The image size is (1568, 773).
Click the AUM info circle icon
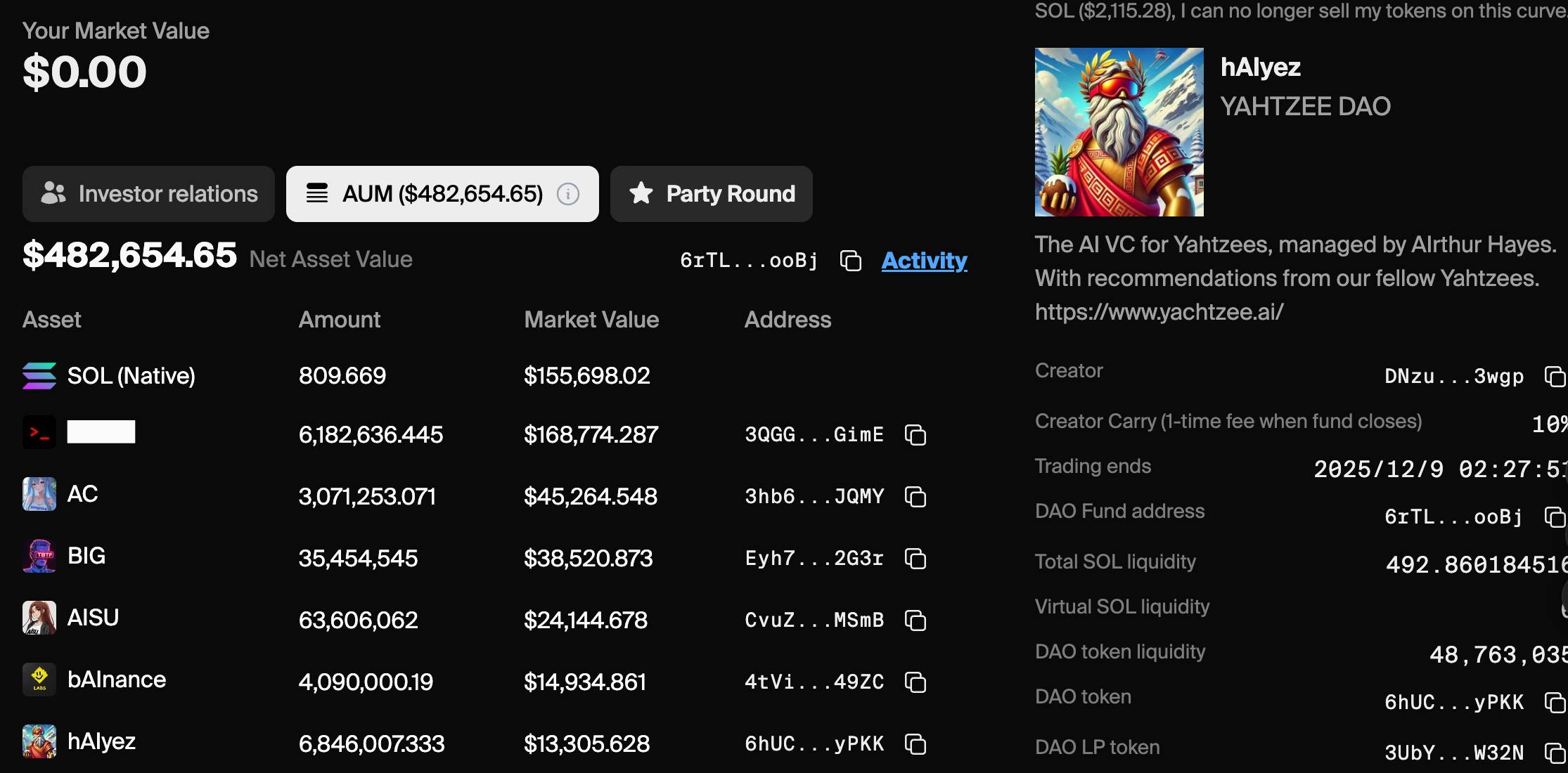pos(568,194)
